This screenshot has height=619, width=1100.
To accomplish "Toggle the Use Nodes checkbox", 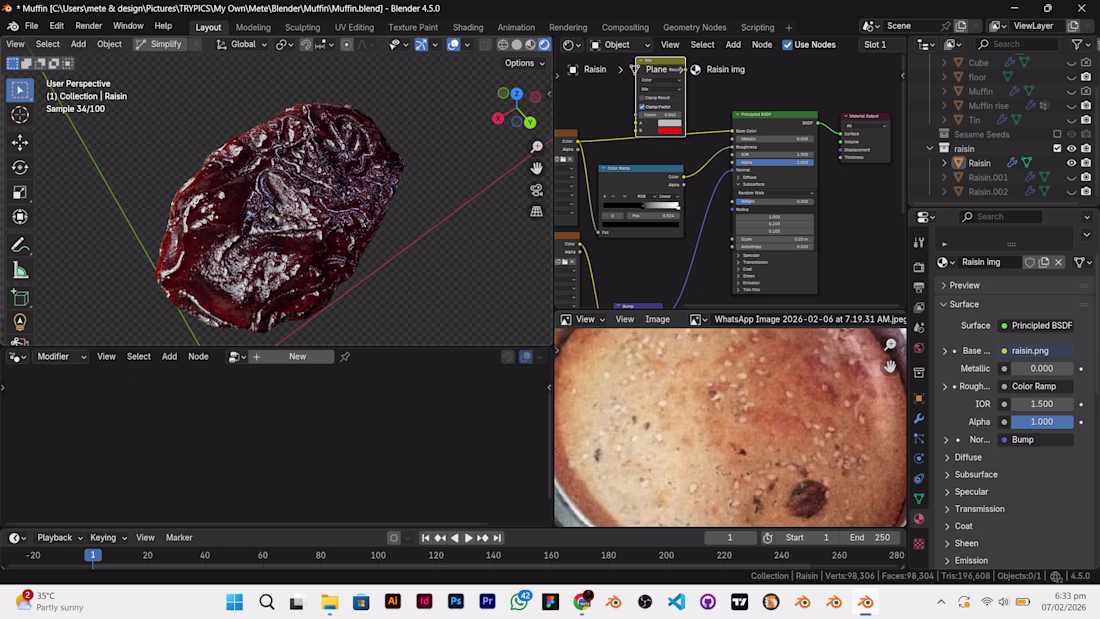I will (788, 45).
